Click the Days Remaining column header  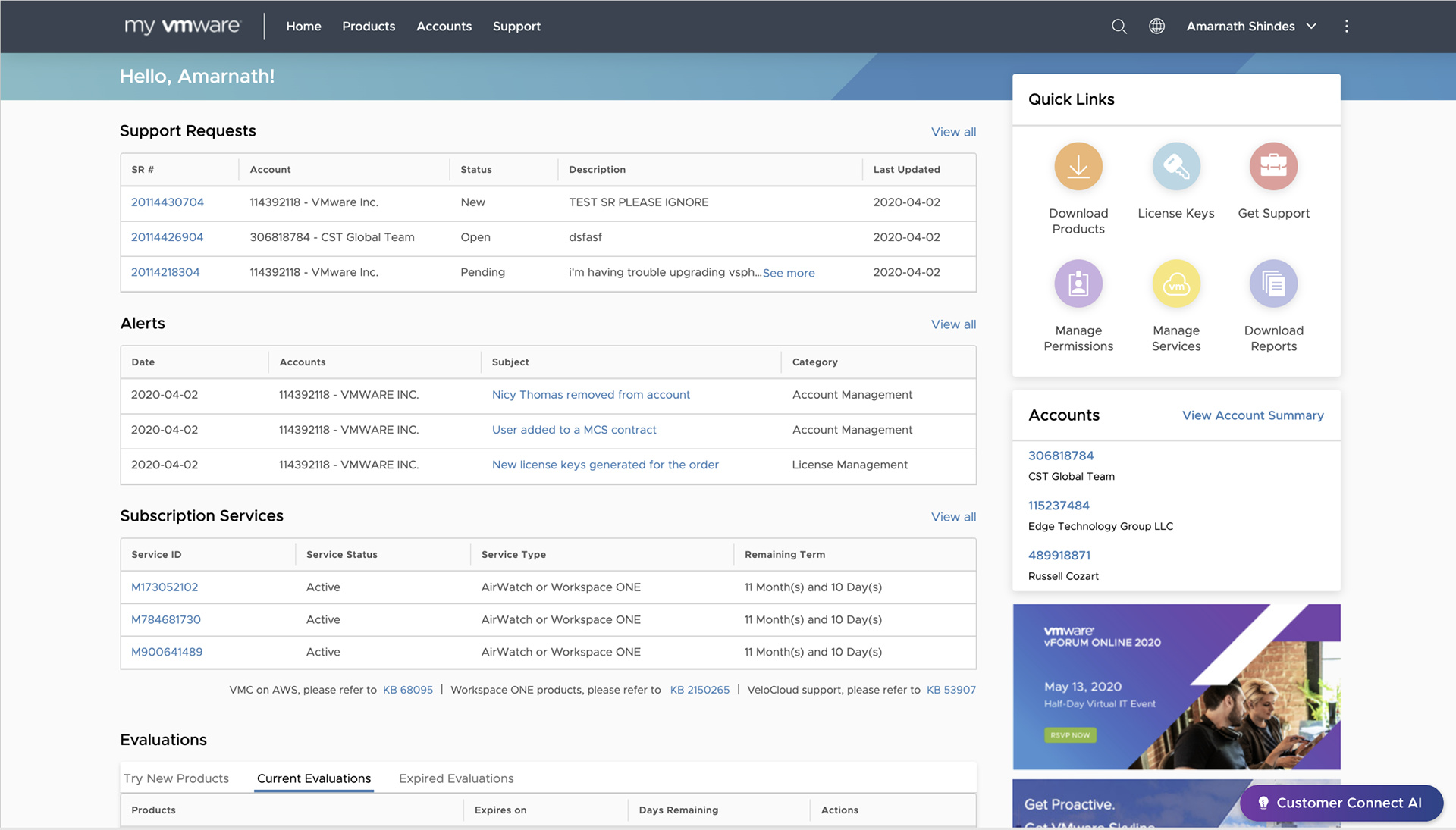pyautogui.click(x=678, y=810)
